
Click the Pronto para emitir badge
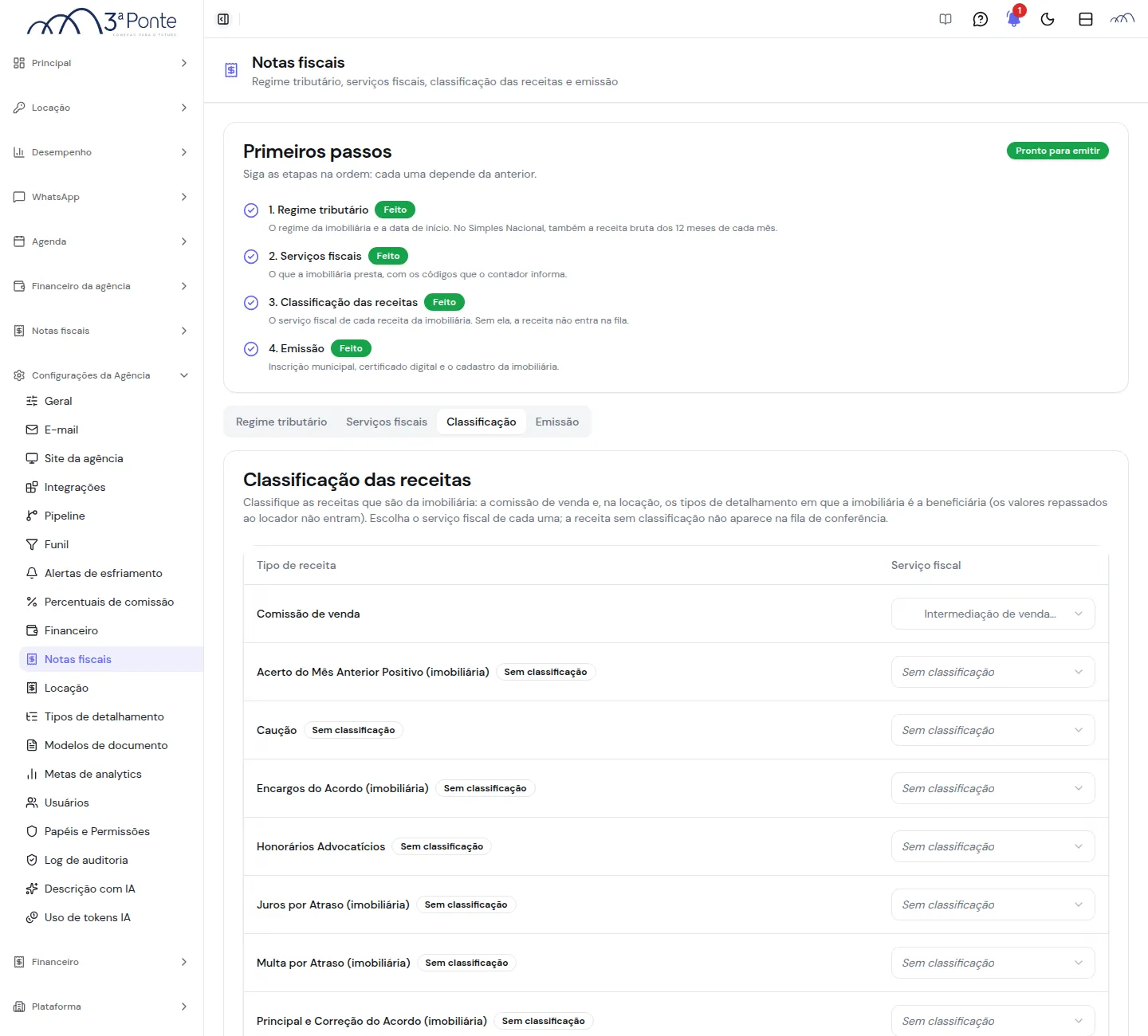tap(1058, 151)
